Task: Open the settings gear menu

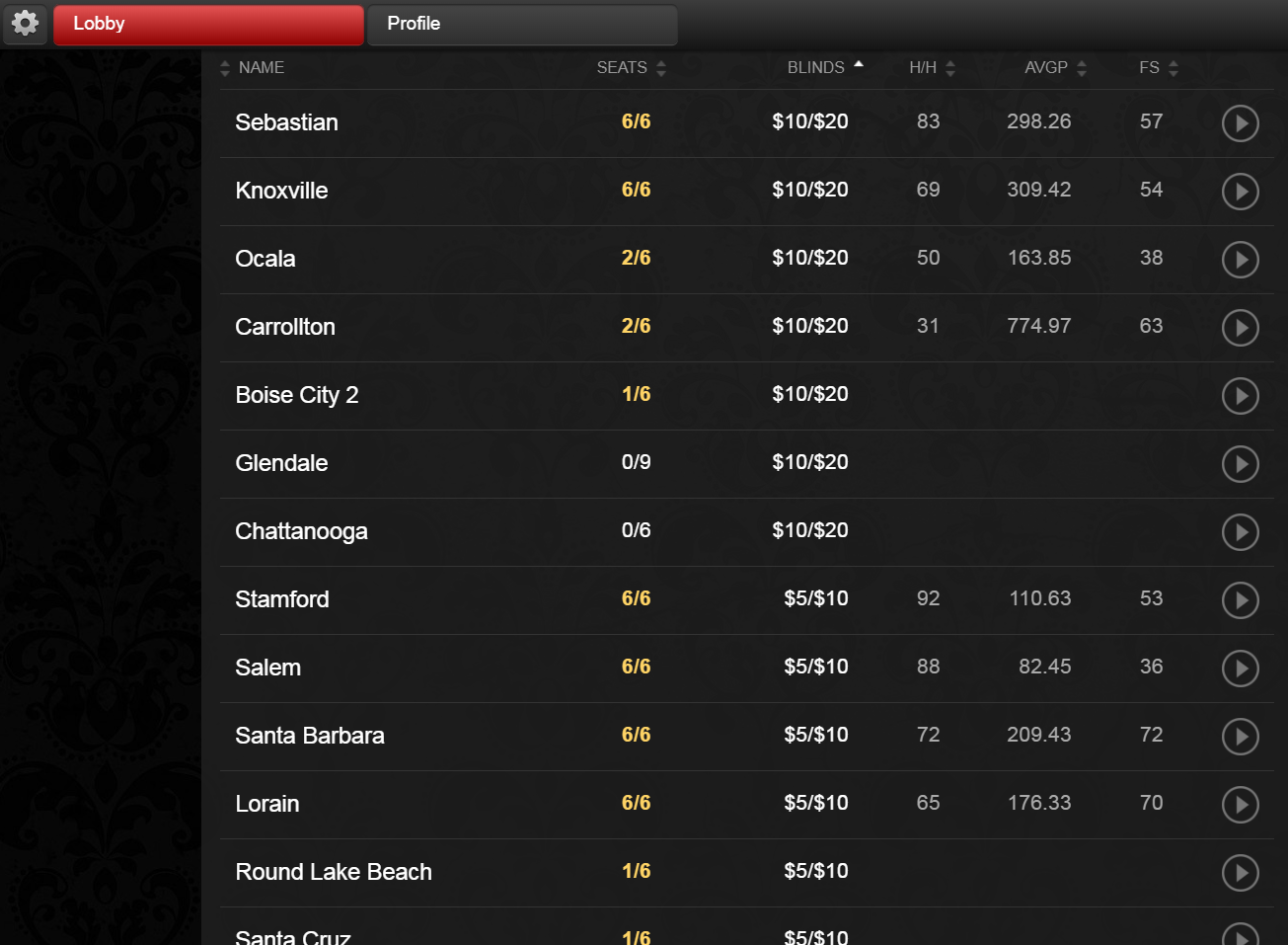Action: pos(26,24)
